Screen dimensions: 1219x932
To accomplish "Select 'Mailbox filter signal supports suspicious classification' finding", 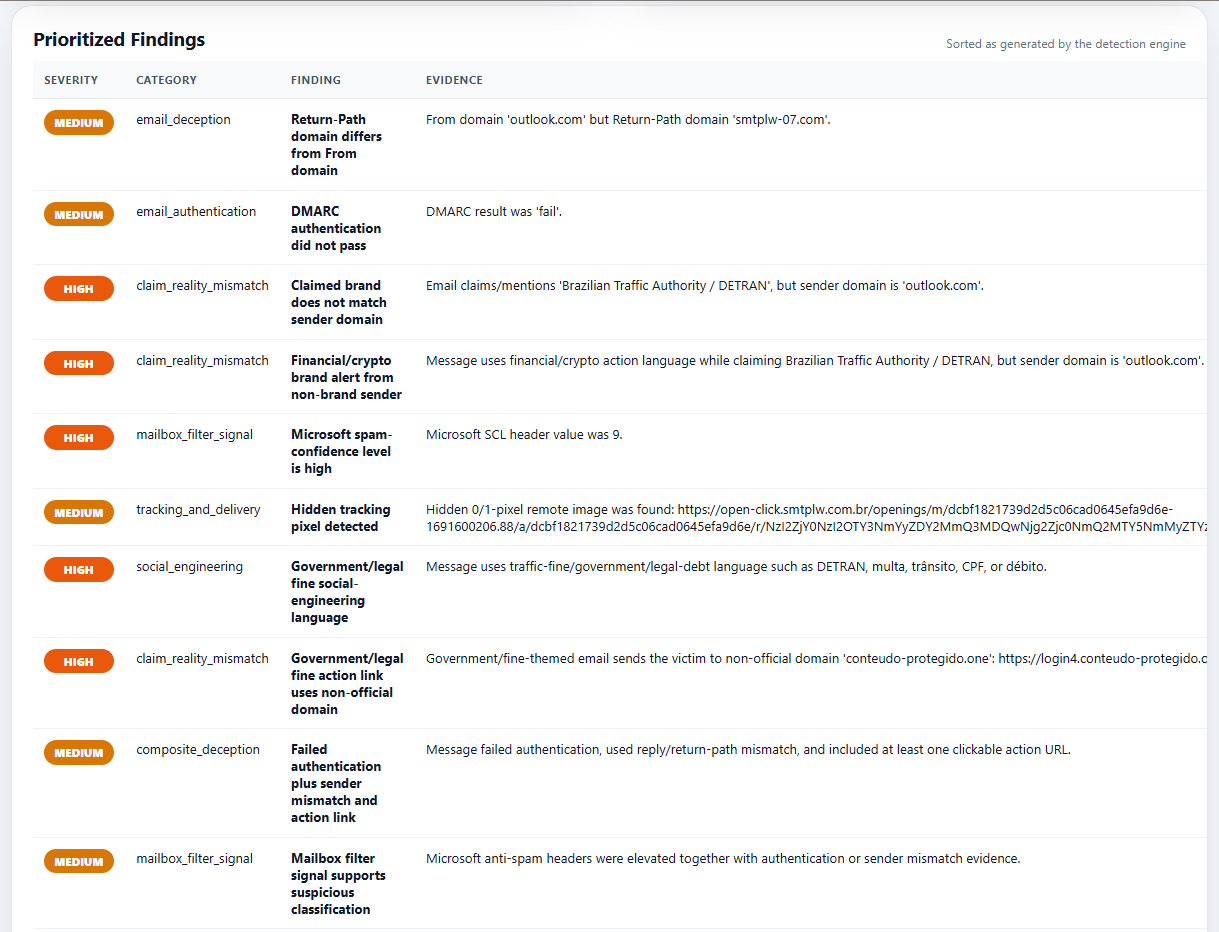I will [x=338, y=884].
